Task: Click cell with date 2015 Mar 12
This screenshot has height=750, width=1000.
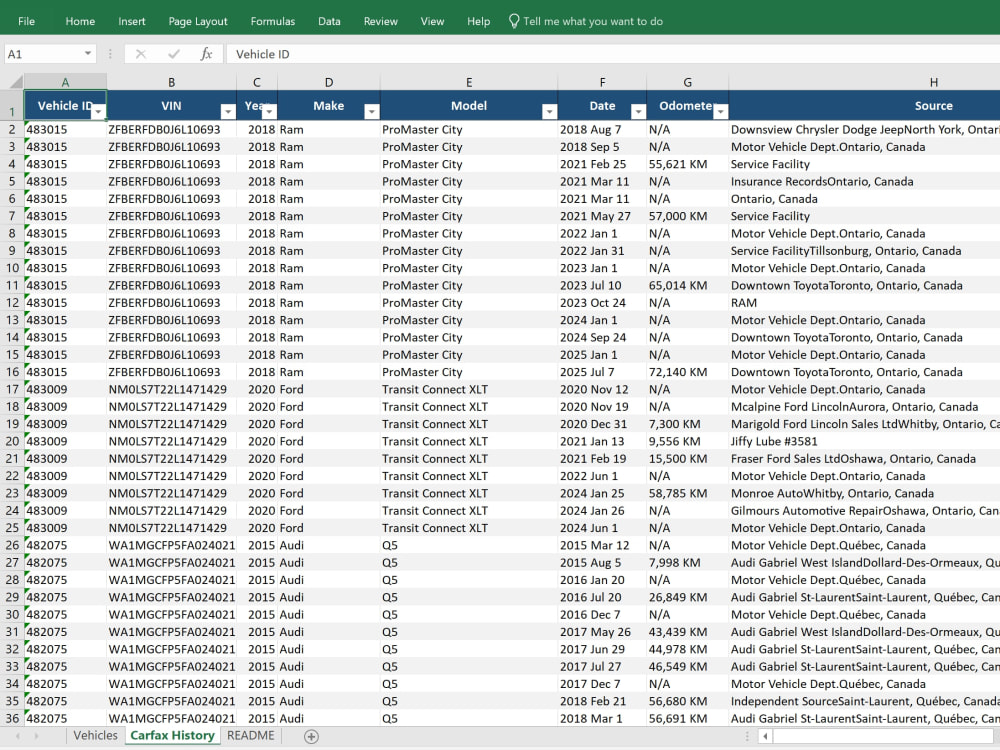Action: pos(602,545)
